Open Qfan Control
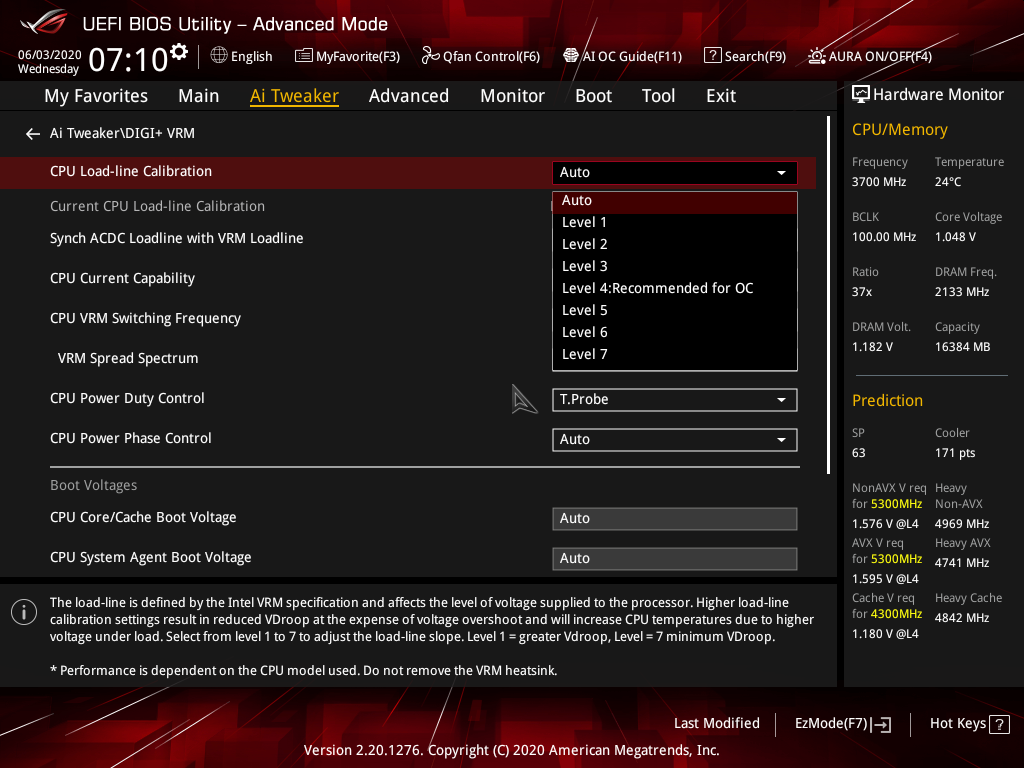The image size is (1024, 768). tap(480, 56)
